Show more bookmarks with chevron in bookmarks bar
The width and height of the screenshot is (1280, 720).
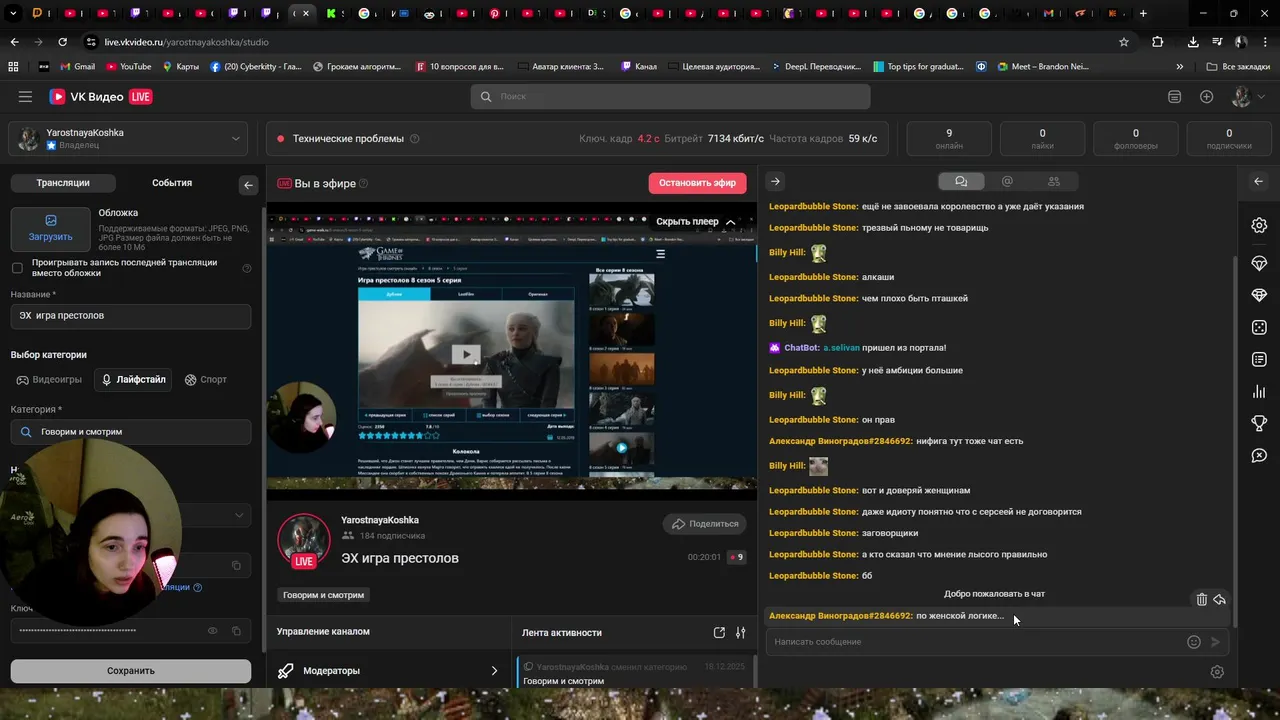[x=1179, y=67]
